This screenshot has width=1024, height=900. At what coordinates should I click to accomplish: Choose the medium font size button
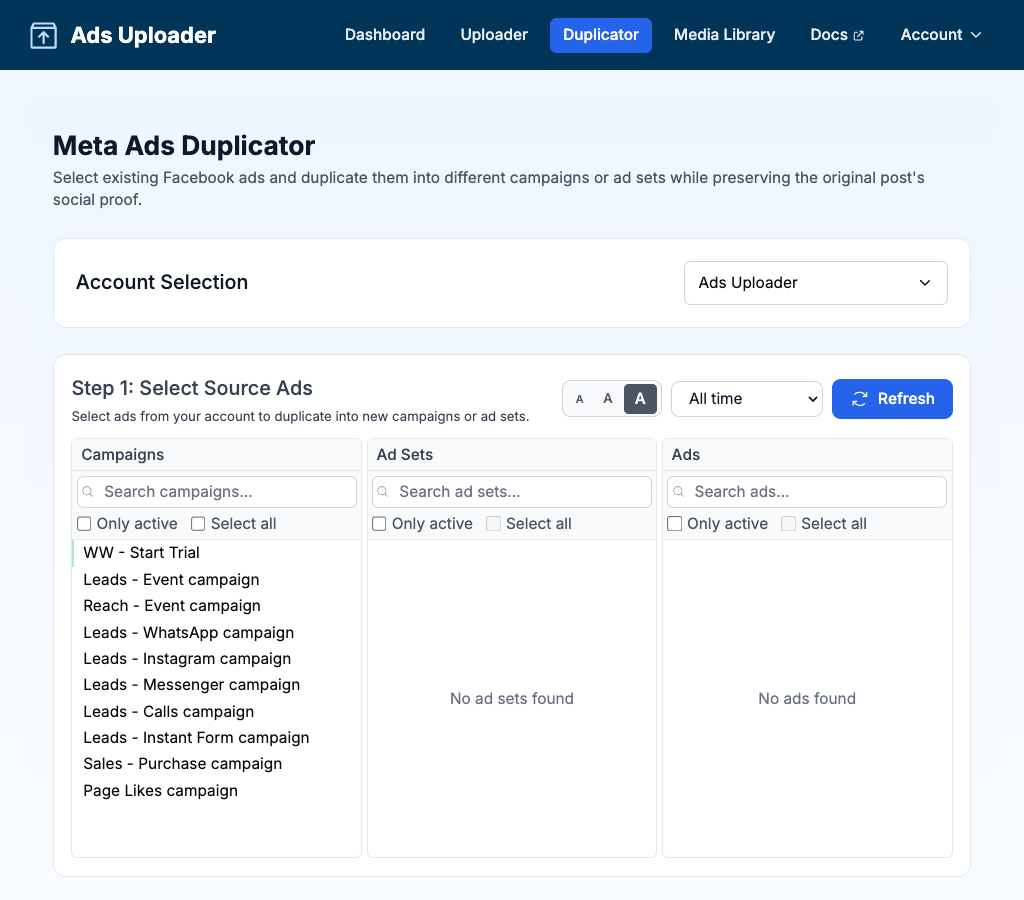click(x=607, y=399)
